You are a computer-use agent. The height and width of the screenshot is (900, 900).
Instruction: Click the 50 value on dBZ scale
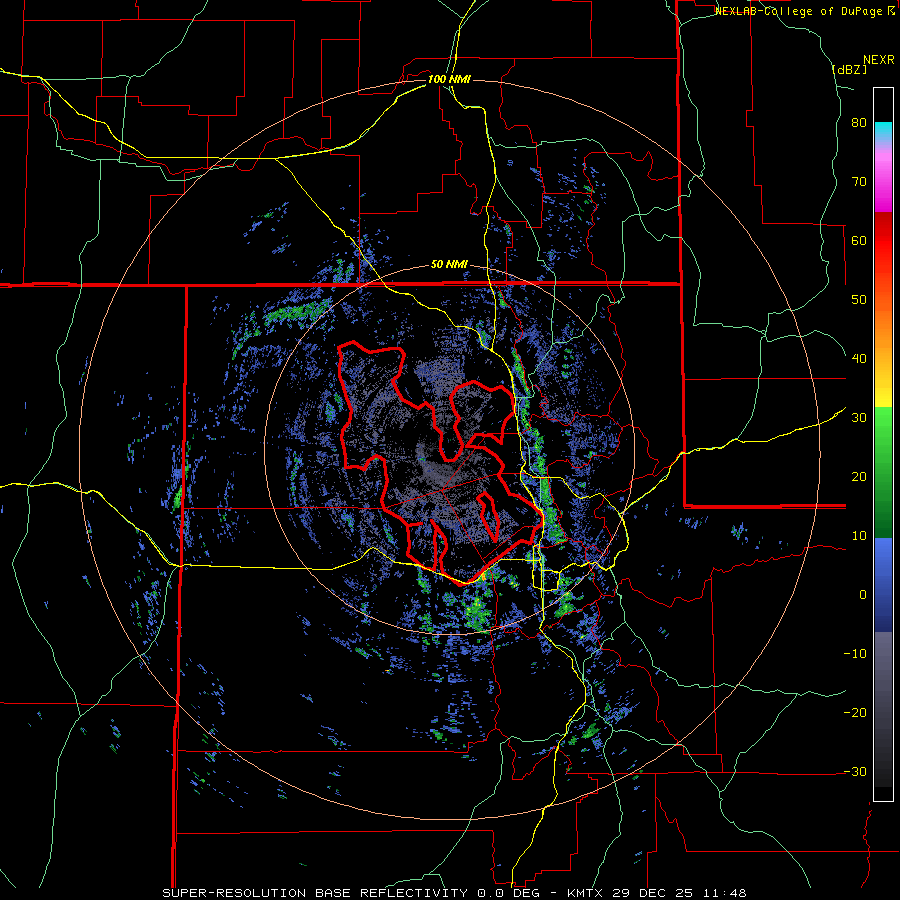(859, 300)
